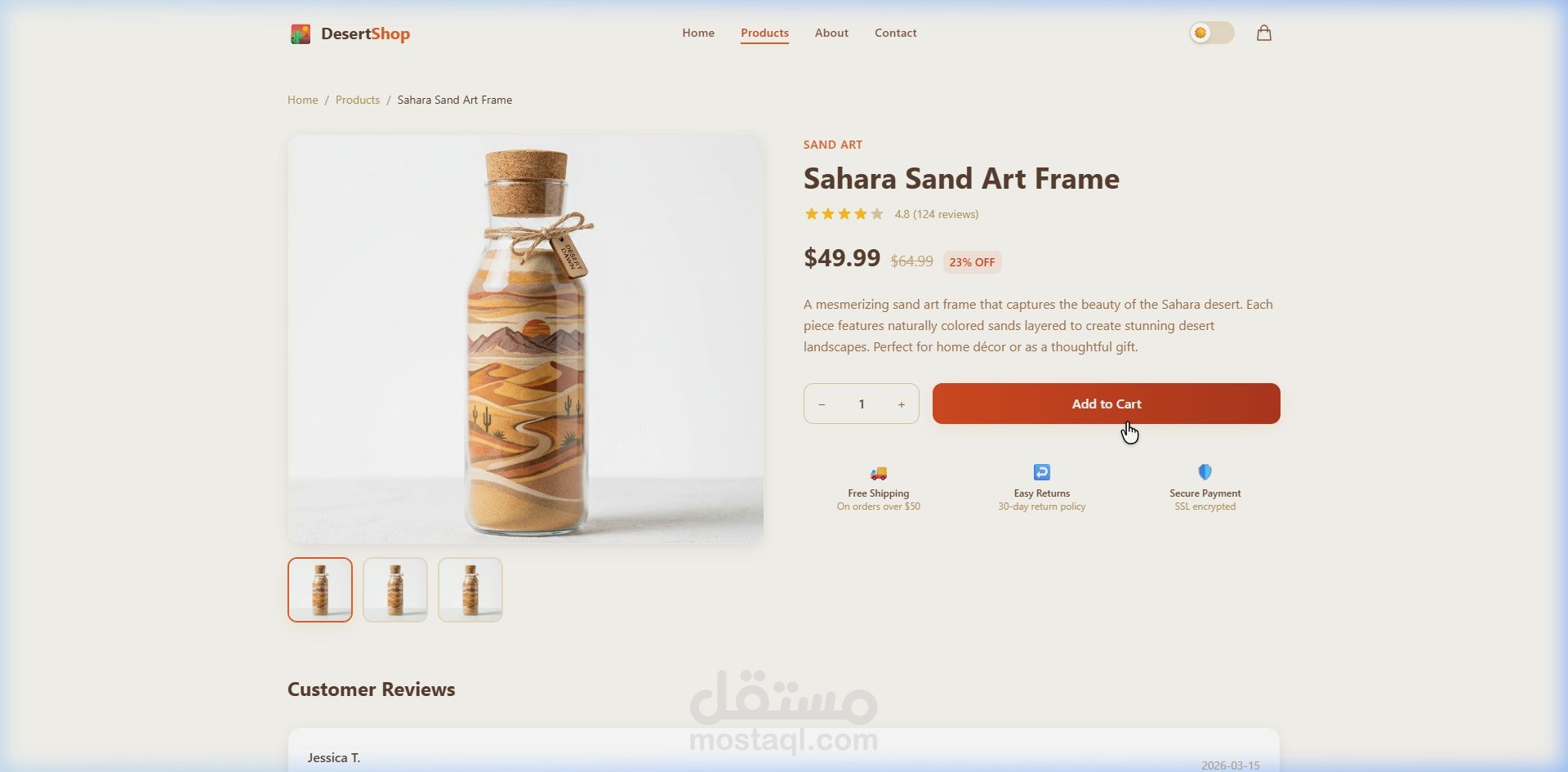Click the first rating star
The width and height of the screenshot is (1568, 772).
click(x=812, y=214)
